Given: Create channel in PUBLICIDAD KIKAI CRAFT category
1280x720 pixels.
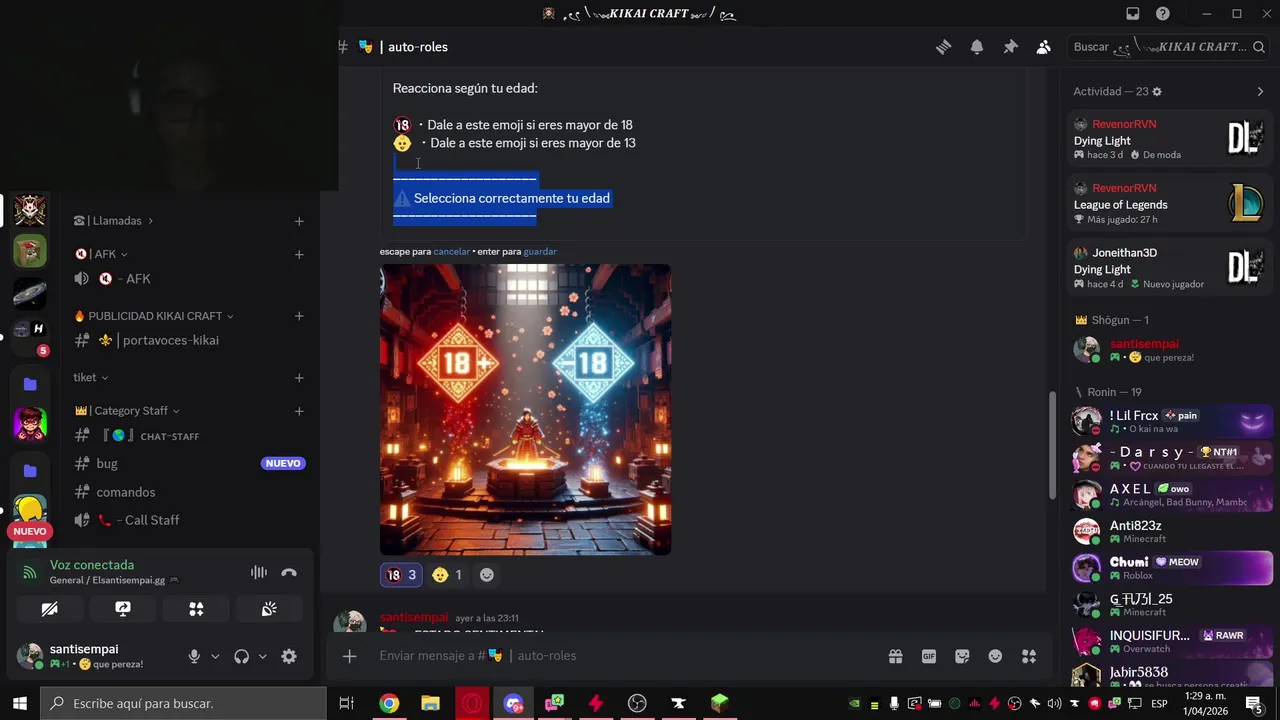Looking at the screenshot, I should pyautogui.click(x=299, y=316).
